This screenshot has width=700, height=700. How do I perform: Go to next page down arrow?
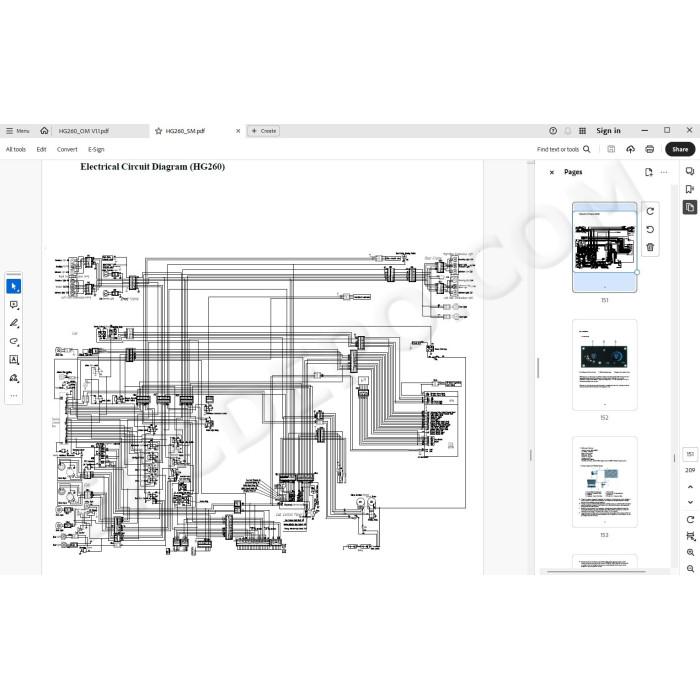pos(690,502)
